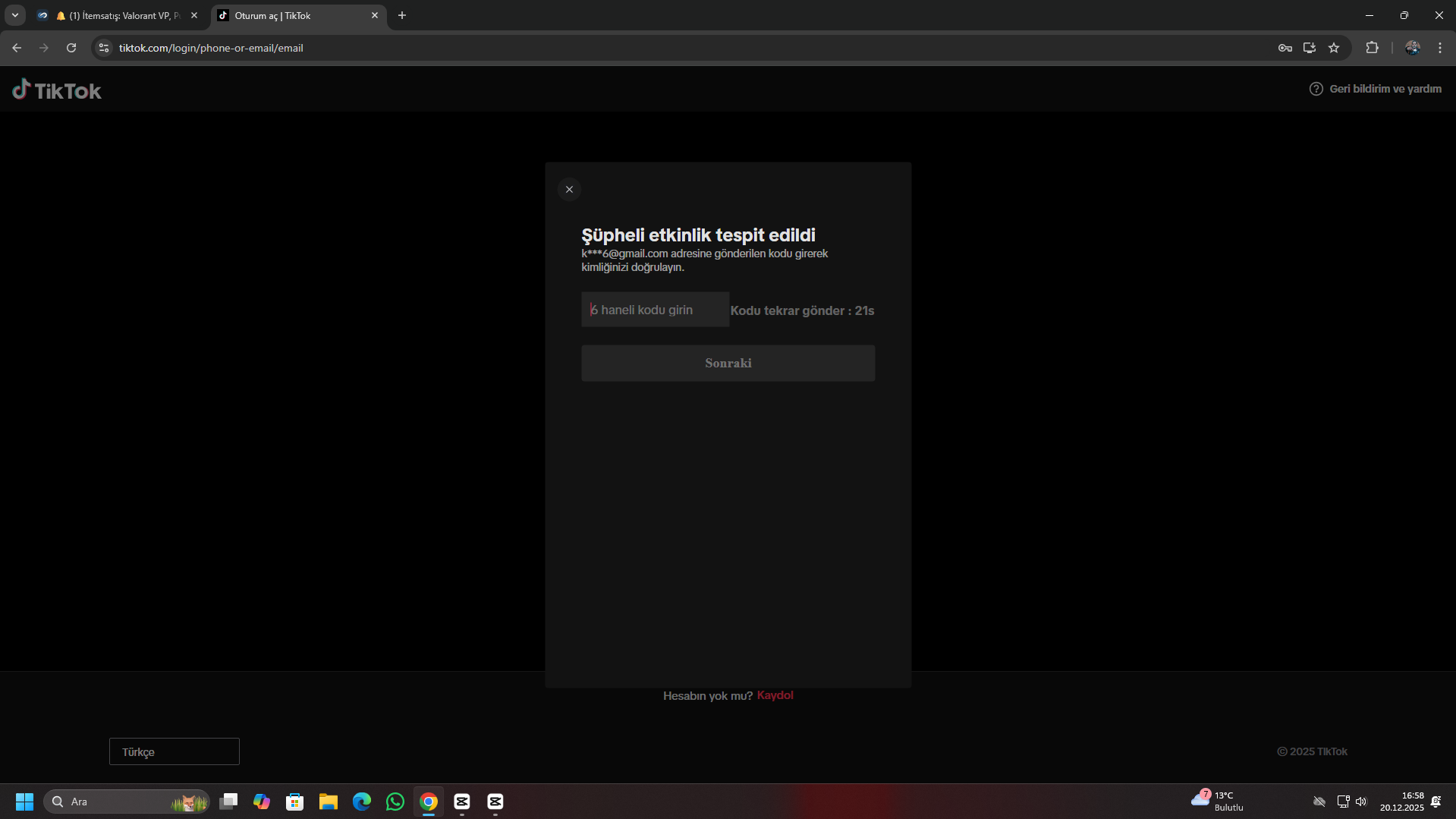Open the Chrome extensions menu
The height and width of the screenshot is (819, 1456).
coord(1372,48)
